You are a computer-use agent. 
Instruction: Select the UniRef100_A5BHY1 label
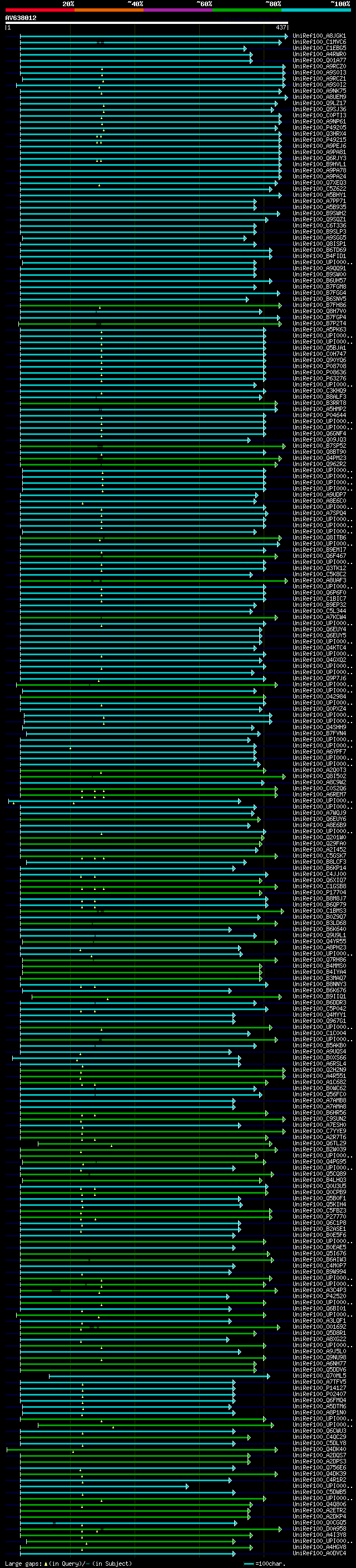pos(319,195)
